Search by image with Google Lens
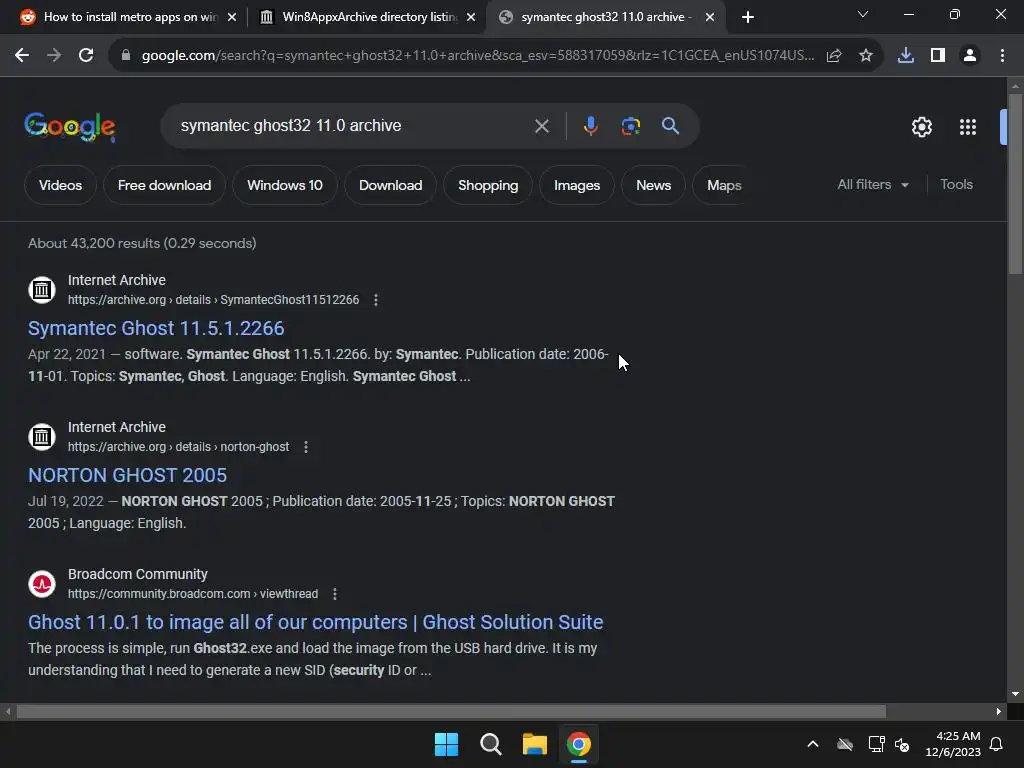 coord(631,125)
